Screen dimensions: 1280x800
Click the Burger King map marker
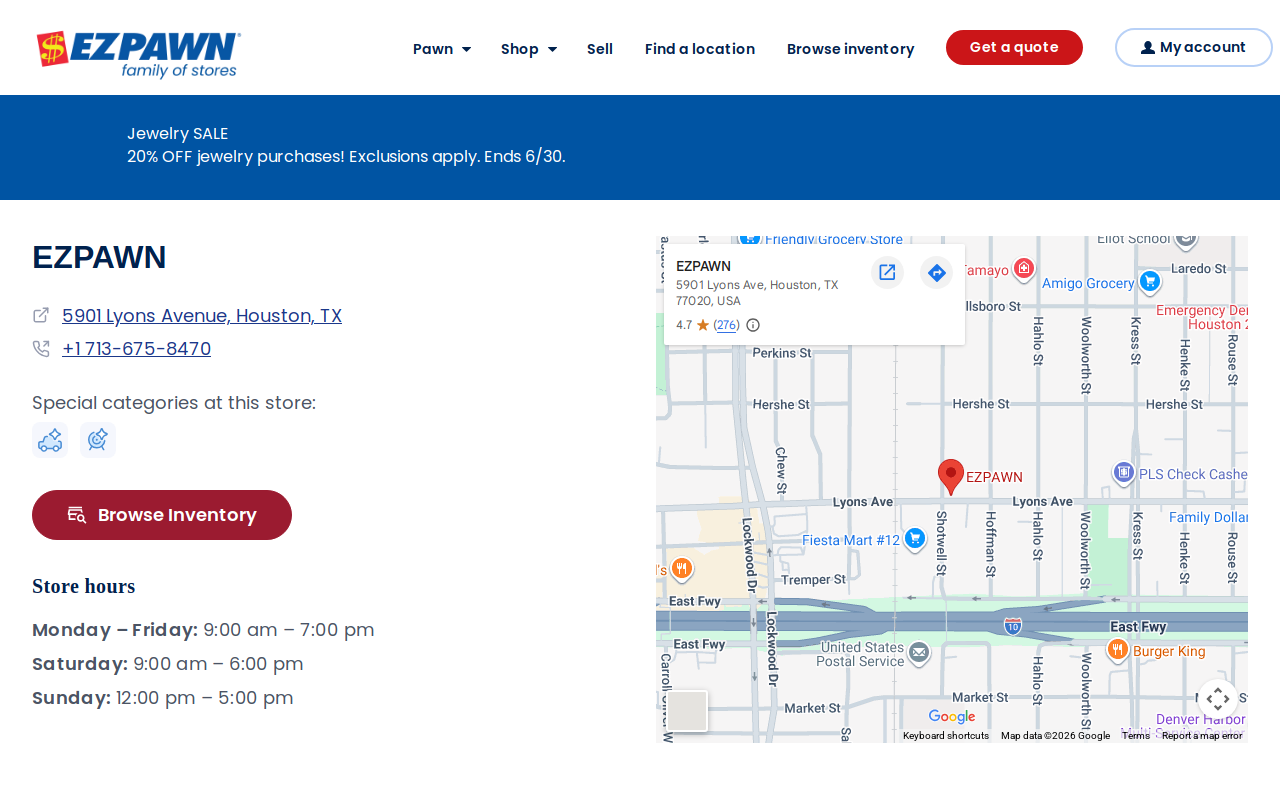pyautogui.click(x=1118, y=650)
